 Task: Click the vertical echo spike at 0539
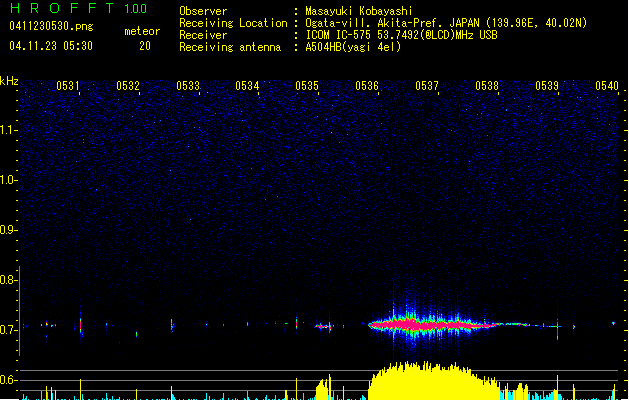(x=557, y=328)
